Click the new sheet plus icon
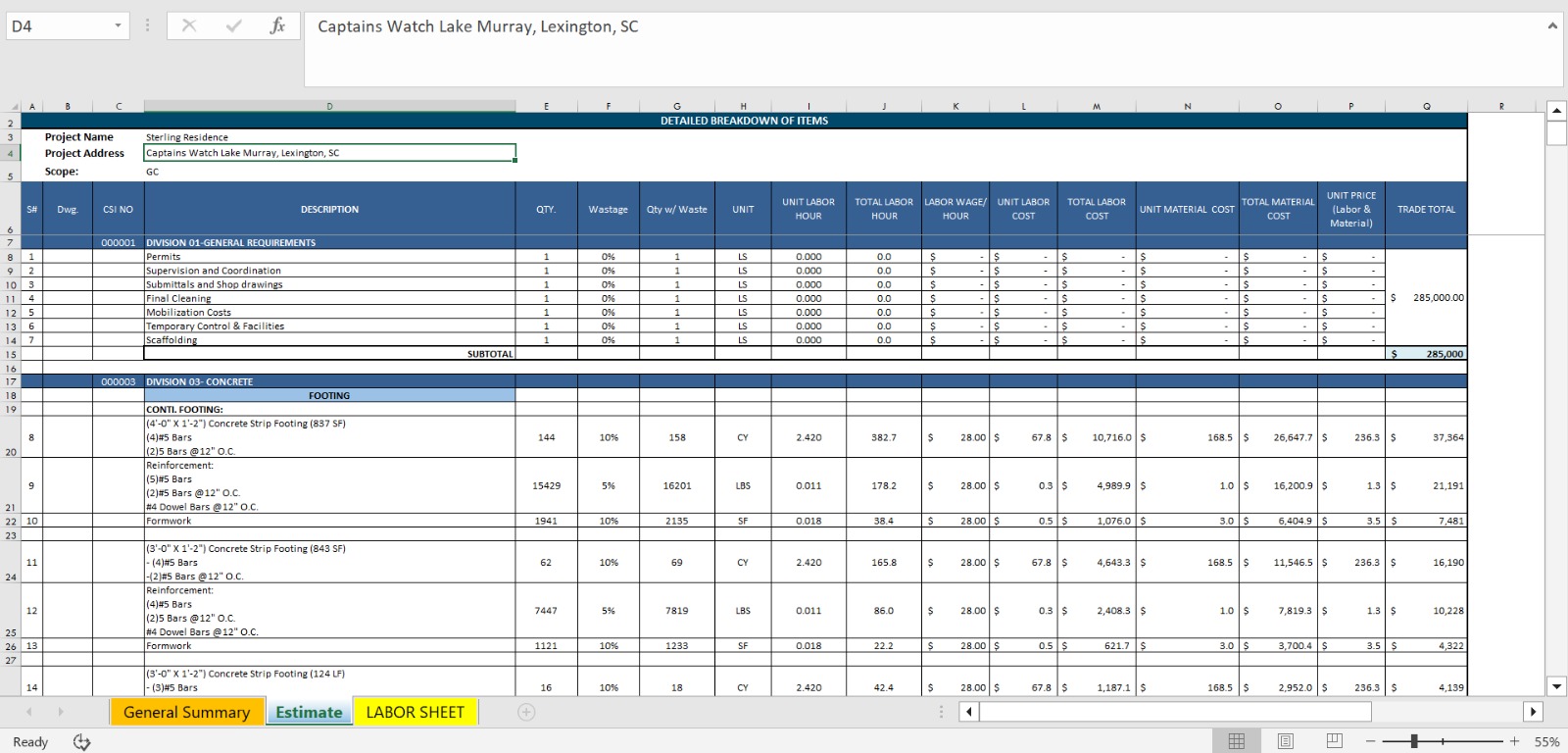The image size is (1568, 753). coord(526,713)
